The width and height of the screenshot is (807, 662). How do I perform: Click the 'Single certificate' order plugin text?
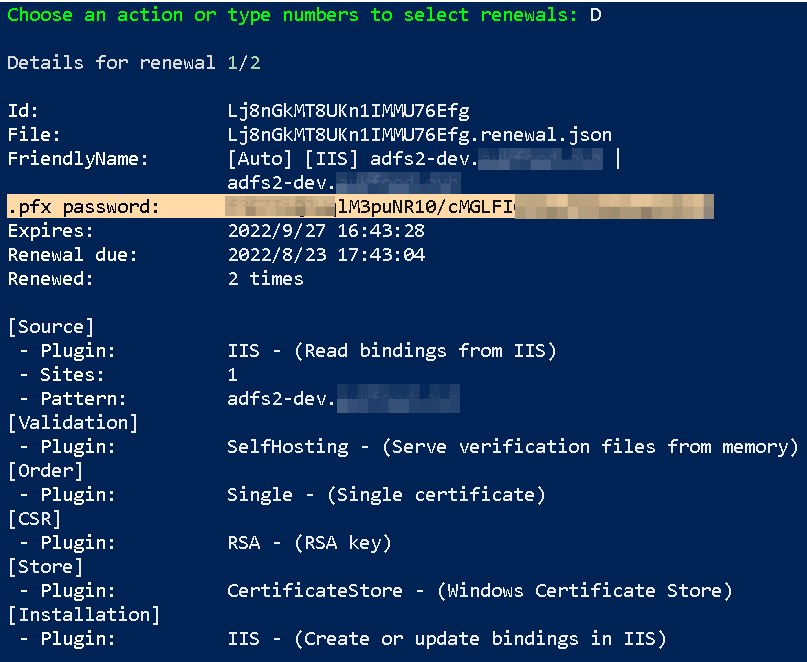pos(436,495)
